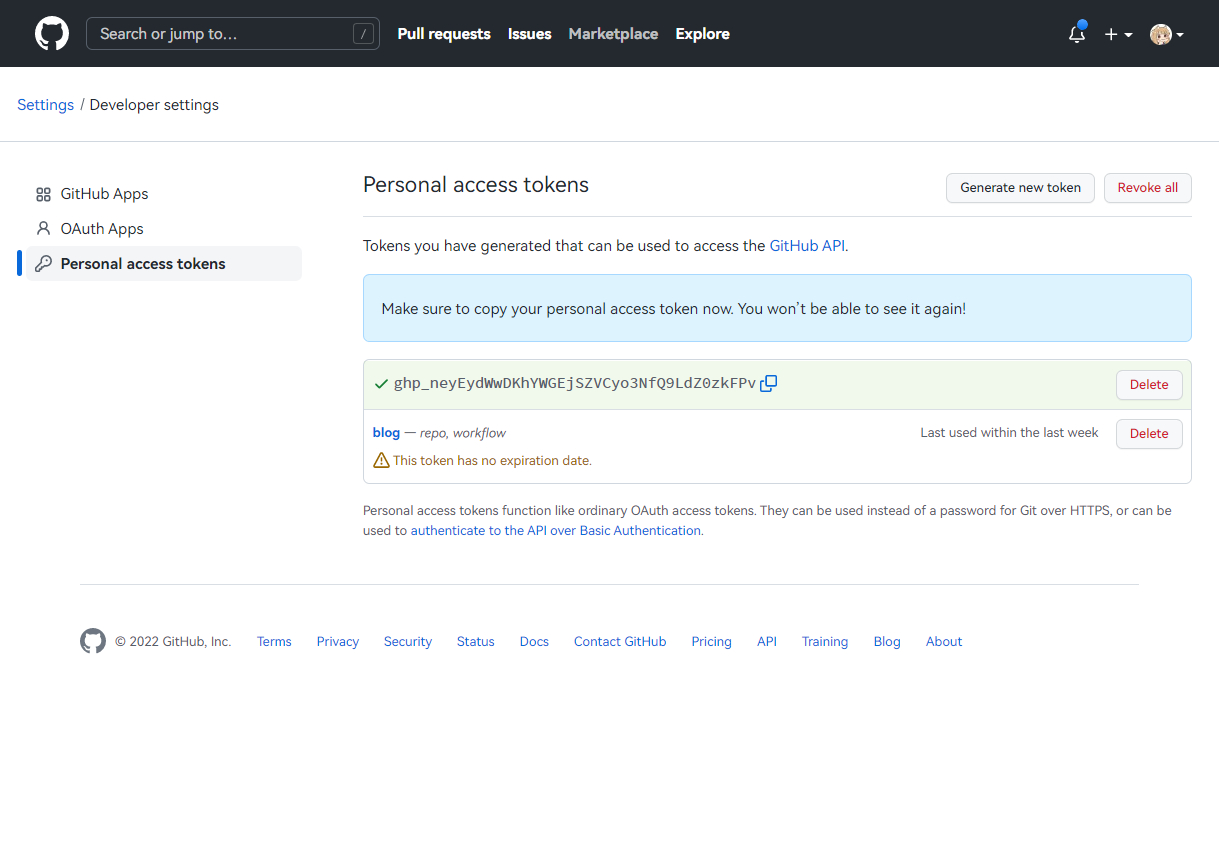Viewport: 1219px width, 849px height.
Task: Open the plus create-new dropdown
Action: click(1118, 34)
